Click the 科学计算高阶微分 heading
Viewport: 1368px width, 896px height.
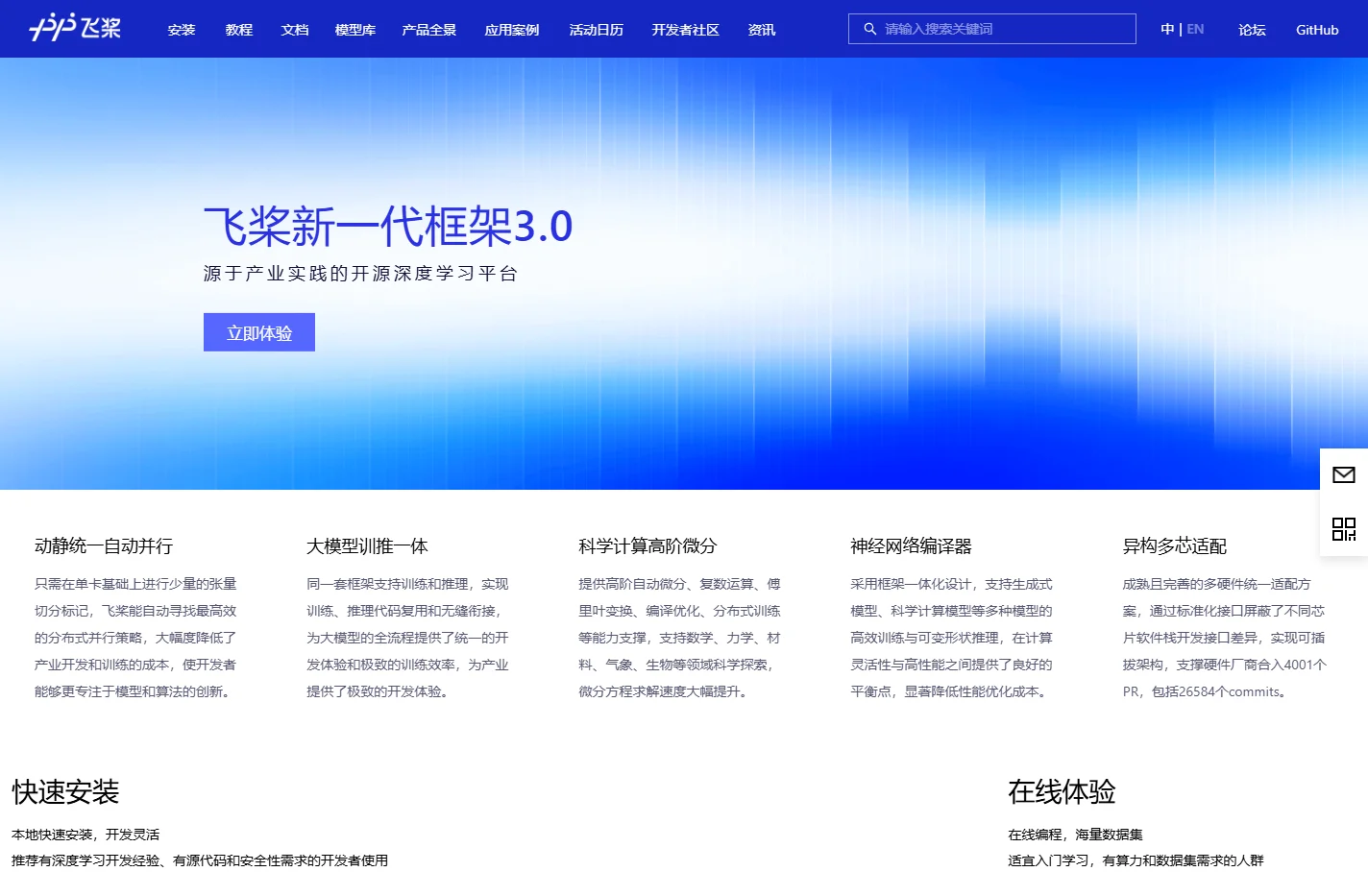pyautogui.click(x=647, y=546)
